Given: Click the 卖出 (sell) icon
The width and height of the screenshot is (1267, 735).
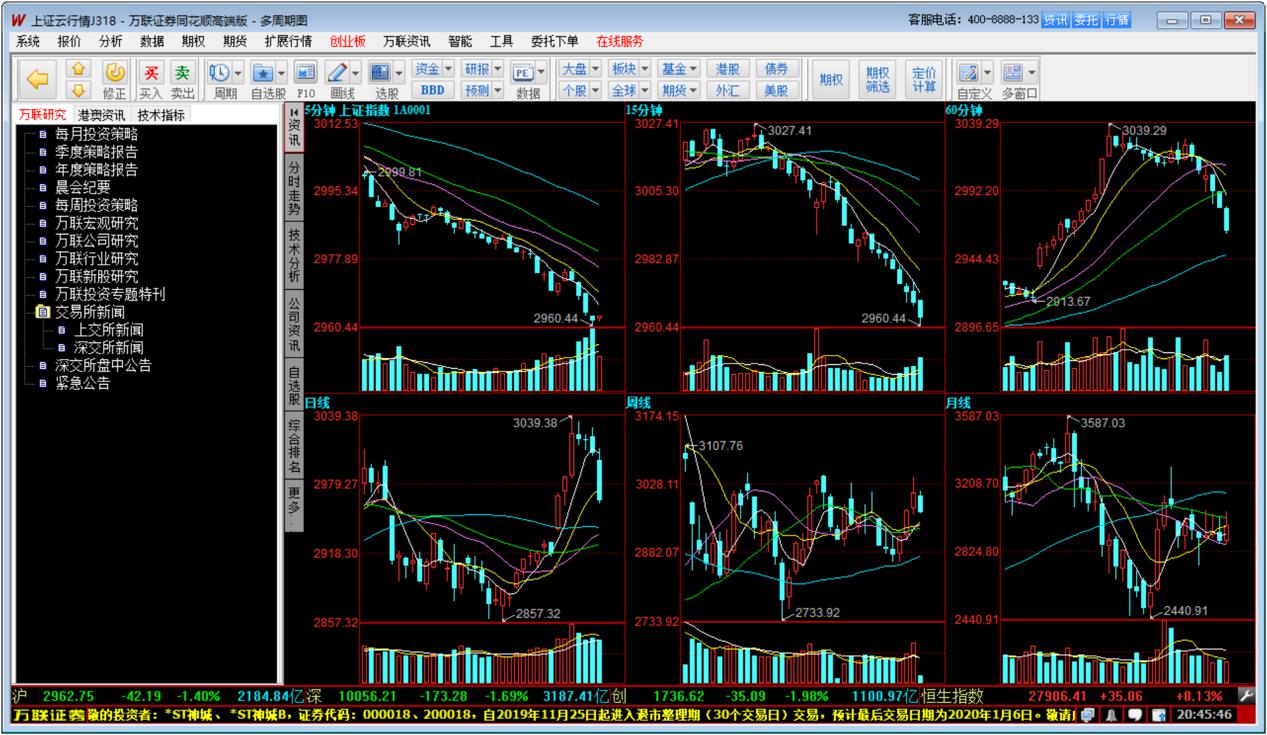Looking at the screenshot, I should 182,73.
